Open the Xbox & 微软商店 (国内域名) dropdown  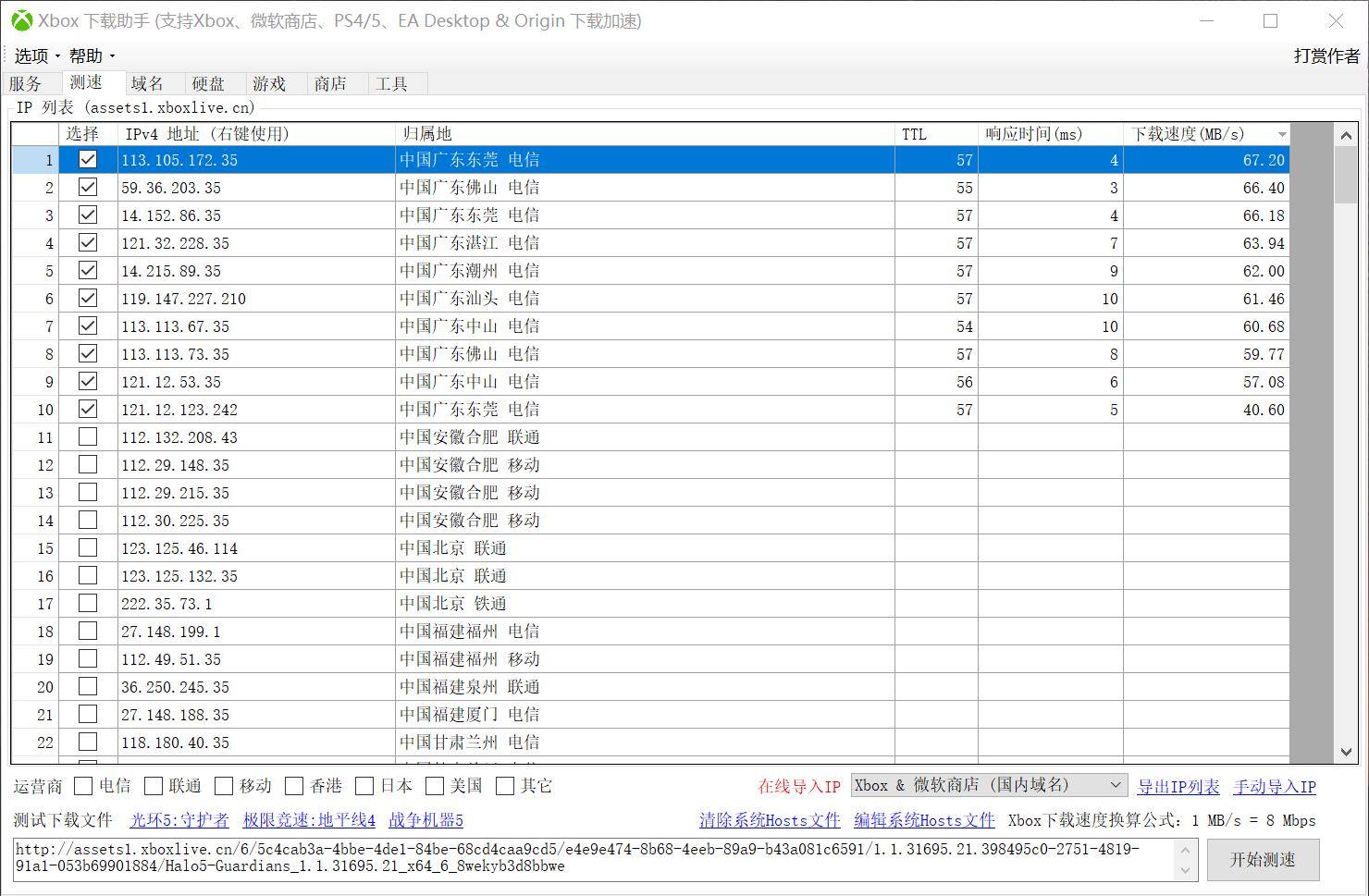pyautogui.click(x=989, y=785)
